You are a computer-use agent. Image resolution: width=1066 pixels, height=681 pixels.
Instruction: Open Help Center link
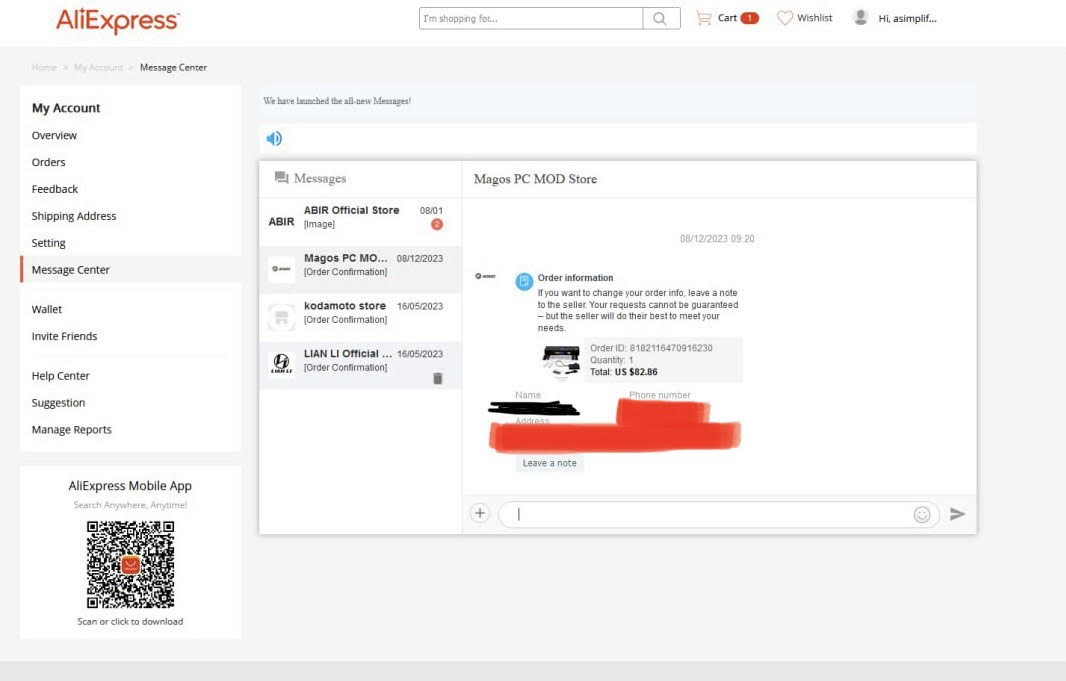click(x=61, y=376)
